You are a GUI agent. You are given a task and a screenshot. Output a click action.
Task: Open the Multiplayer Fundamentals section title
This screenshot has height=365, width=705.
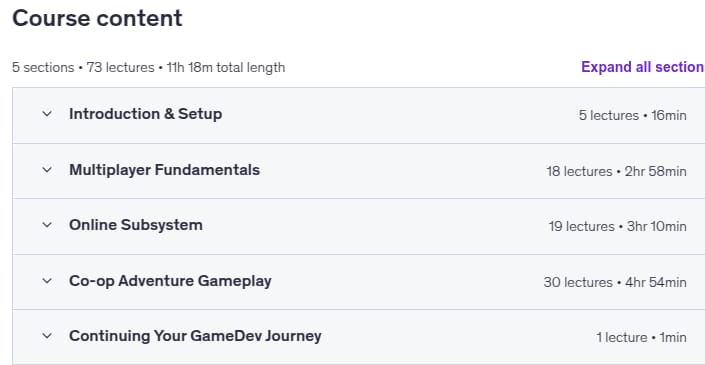coord(164,170)
